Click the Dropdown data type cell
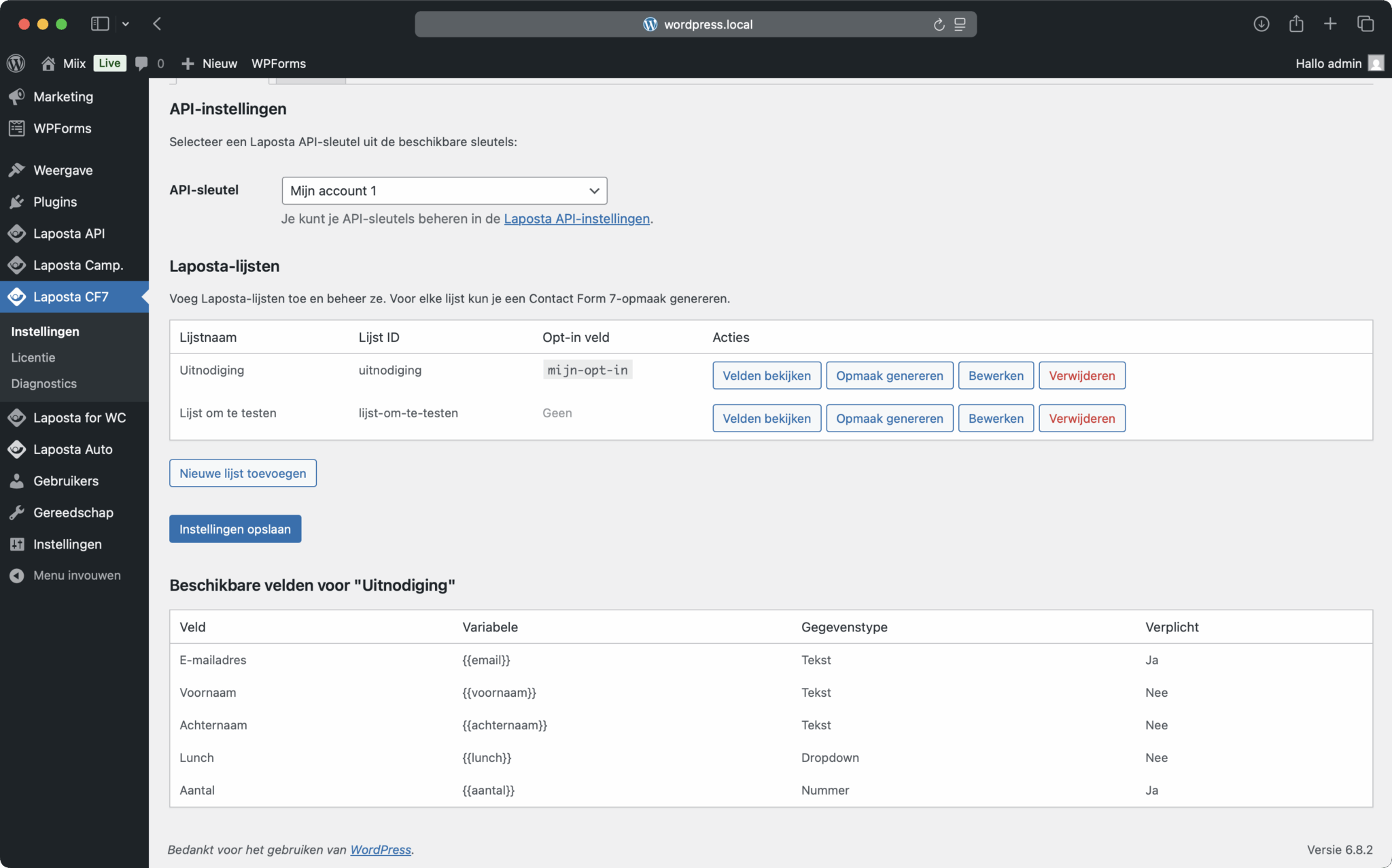Screen dimensions: 1392x868 (x=830, y=758)
